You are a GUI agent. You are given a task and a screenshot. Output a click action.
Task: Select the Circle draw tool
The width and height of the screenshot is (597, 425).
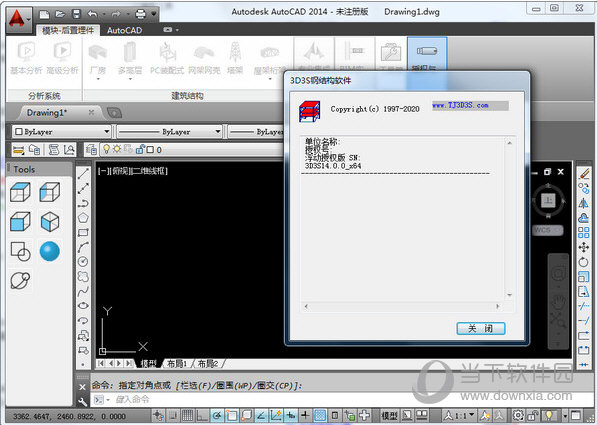(x=83, y=262)
